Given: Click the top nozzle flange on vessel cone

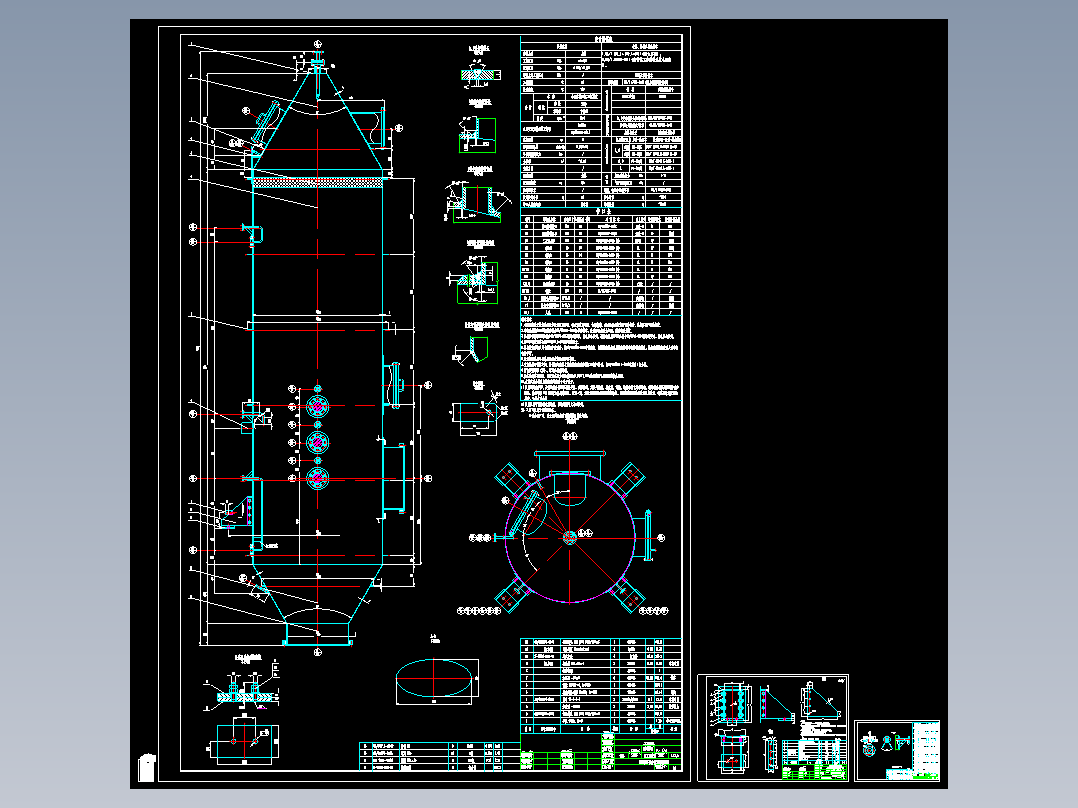Looking at the screenshot, I should point(317,62).
